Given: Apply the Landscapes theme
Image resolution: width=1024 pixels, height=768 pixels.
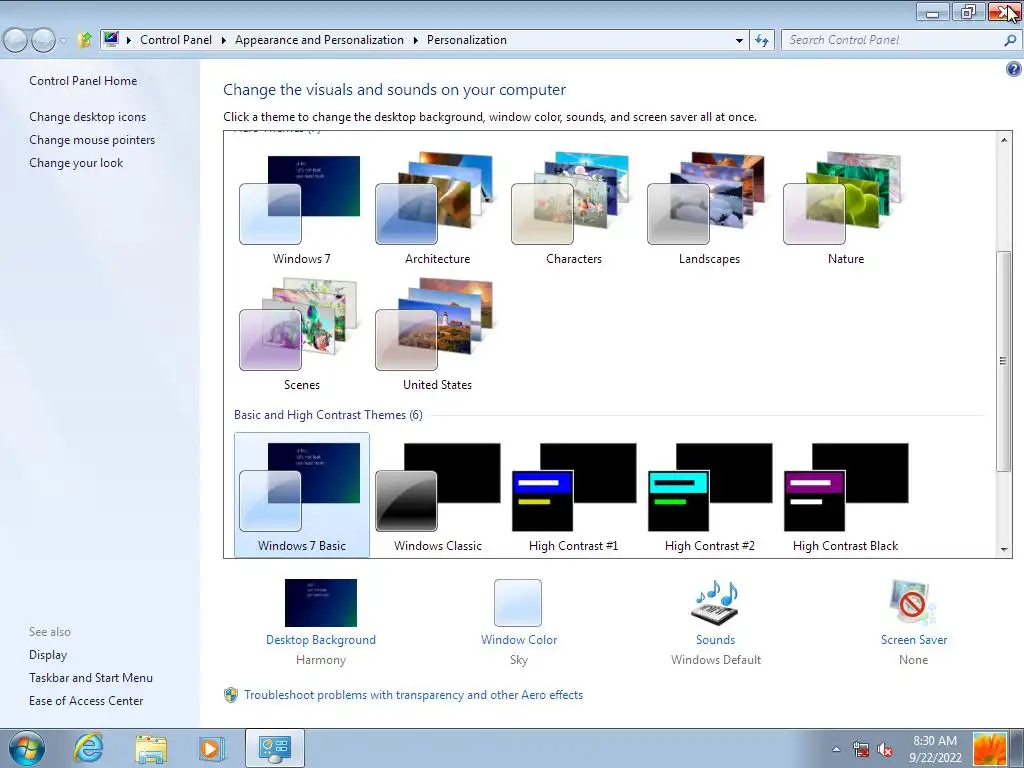Looking at the screenshot, I should click(x=709, y=208).
